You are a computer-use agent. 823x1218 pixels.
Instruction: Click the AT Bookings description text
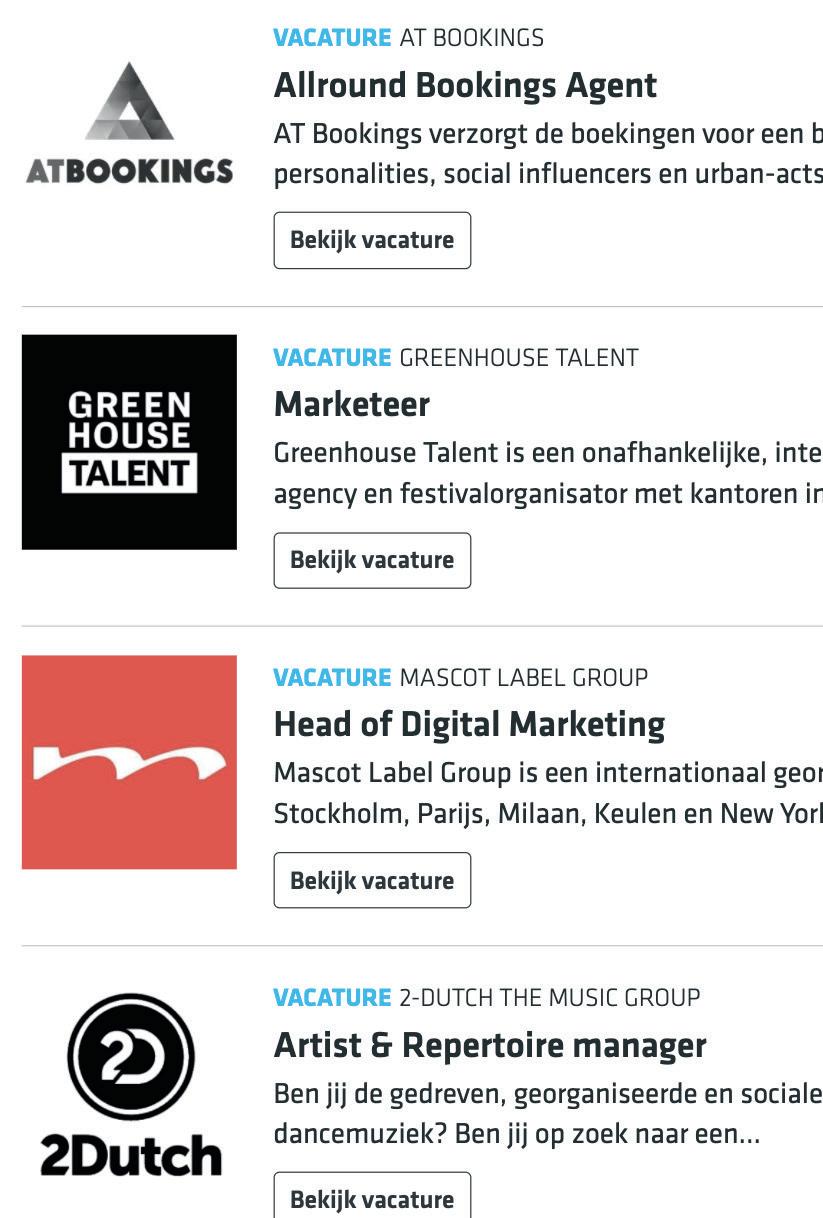pos(547,153)
